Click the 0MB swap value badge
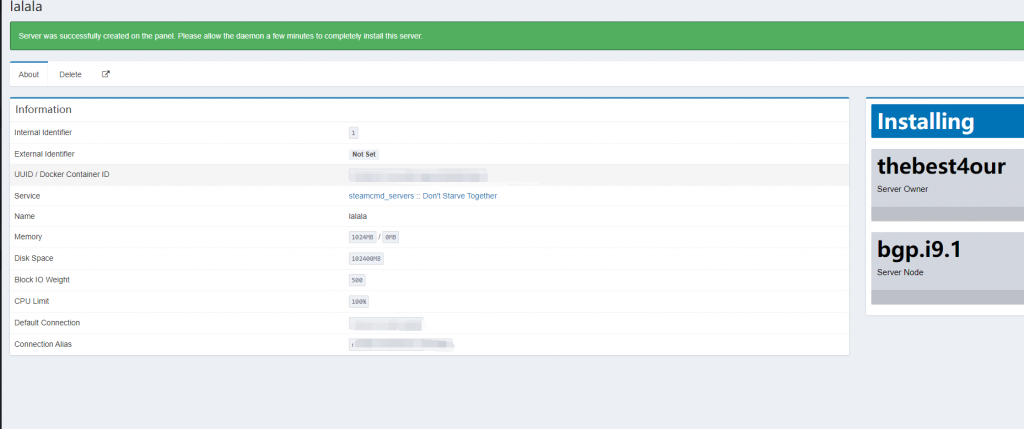 tap(390, 237)
